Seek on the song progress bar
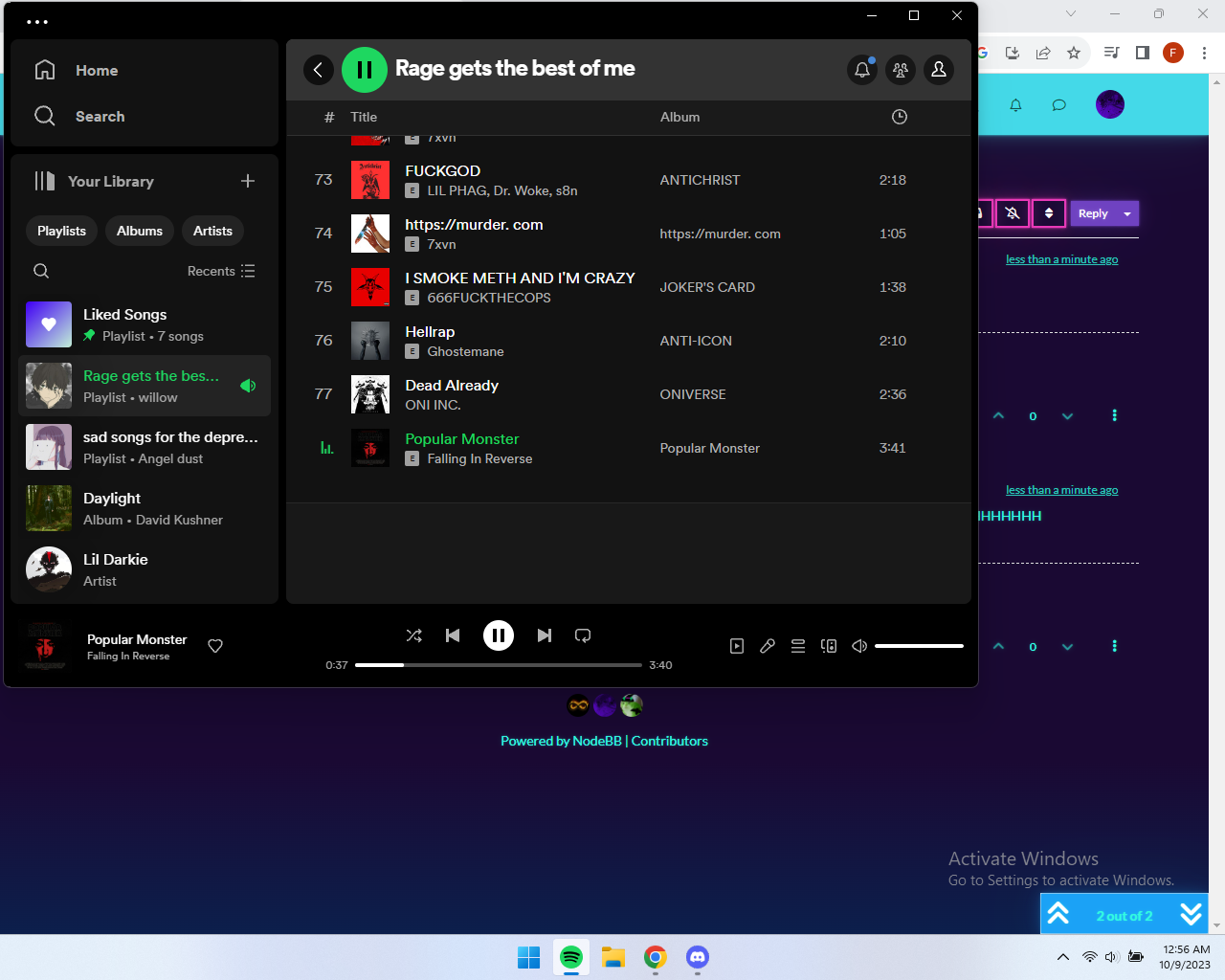The width and height of the screenshot is (1225, 980). click(x=499, y=665)
